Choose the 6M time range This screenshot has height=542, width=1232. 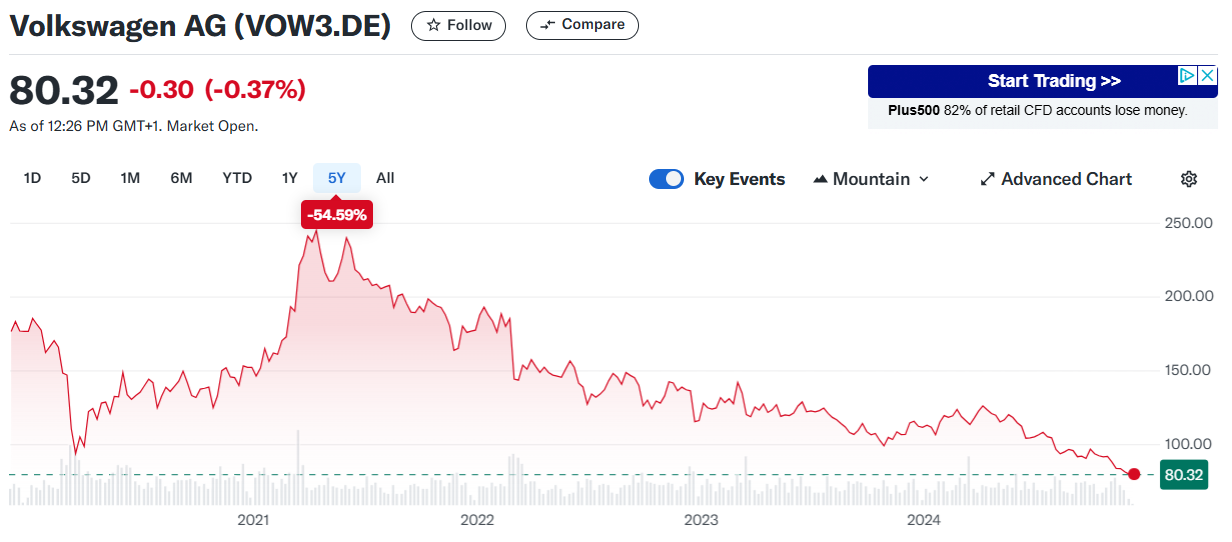(x=181, y=178)
